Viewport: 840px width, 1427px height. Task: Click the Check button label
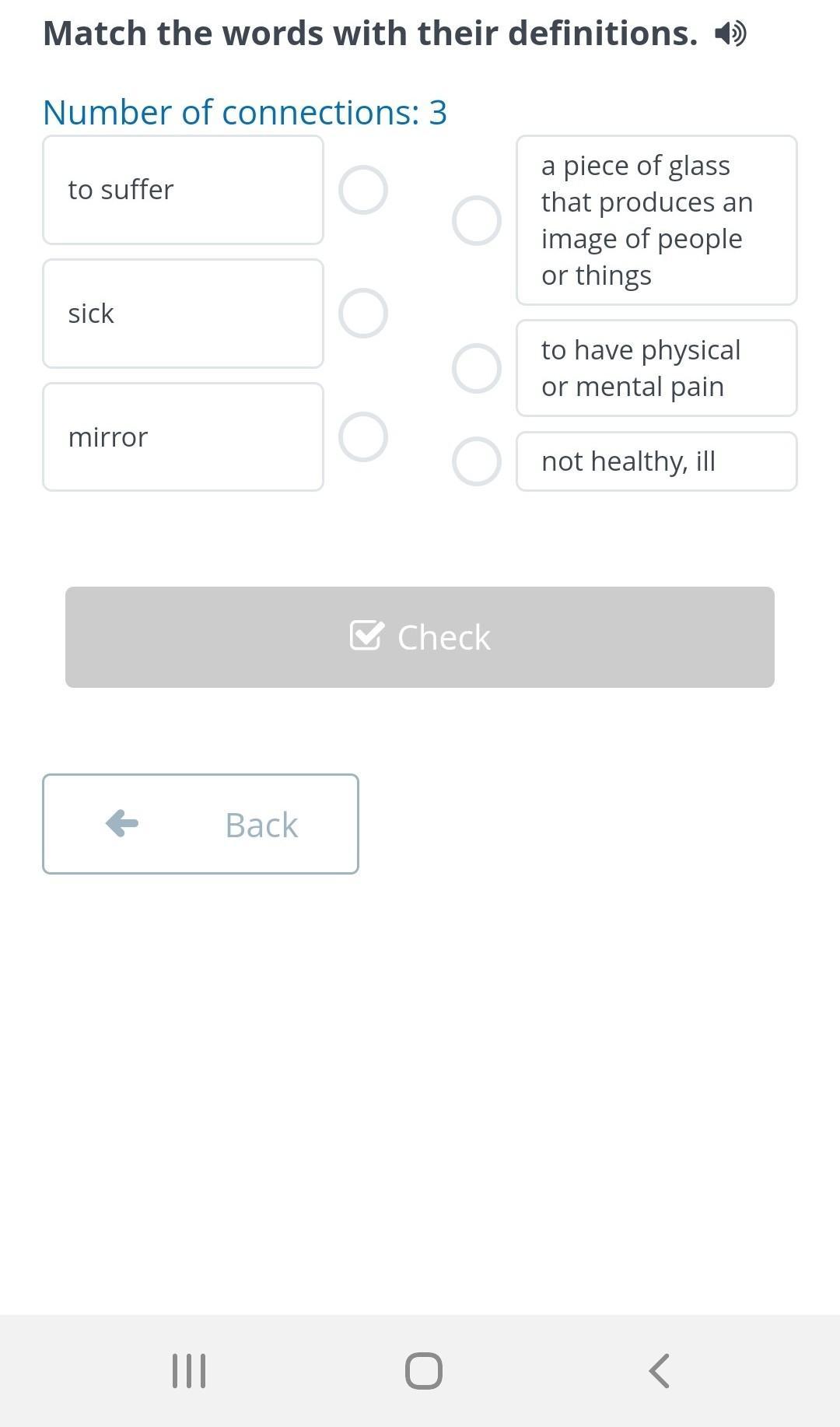coord(444,637)
